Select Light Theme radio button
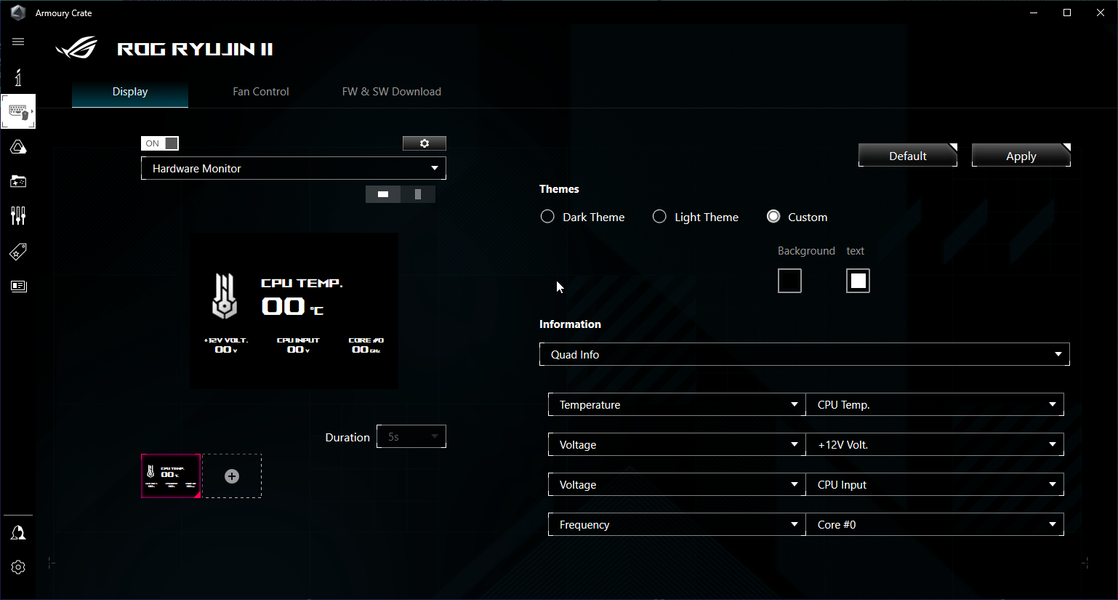This screenshot has height=600, width=1118. [x=660, y=217]
